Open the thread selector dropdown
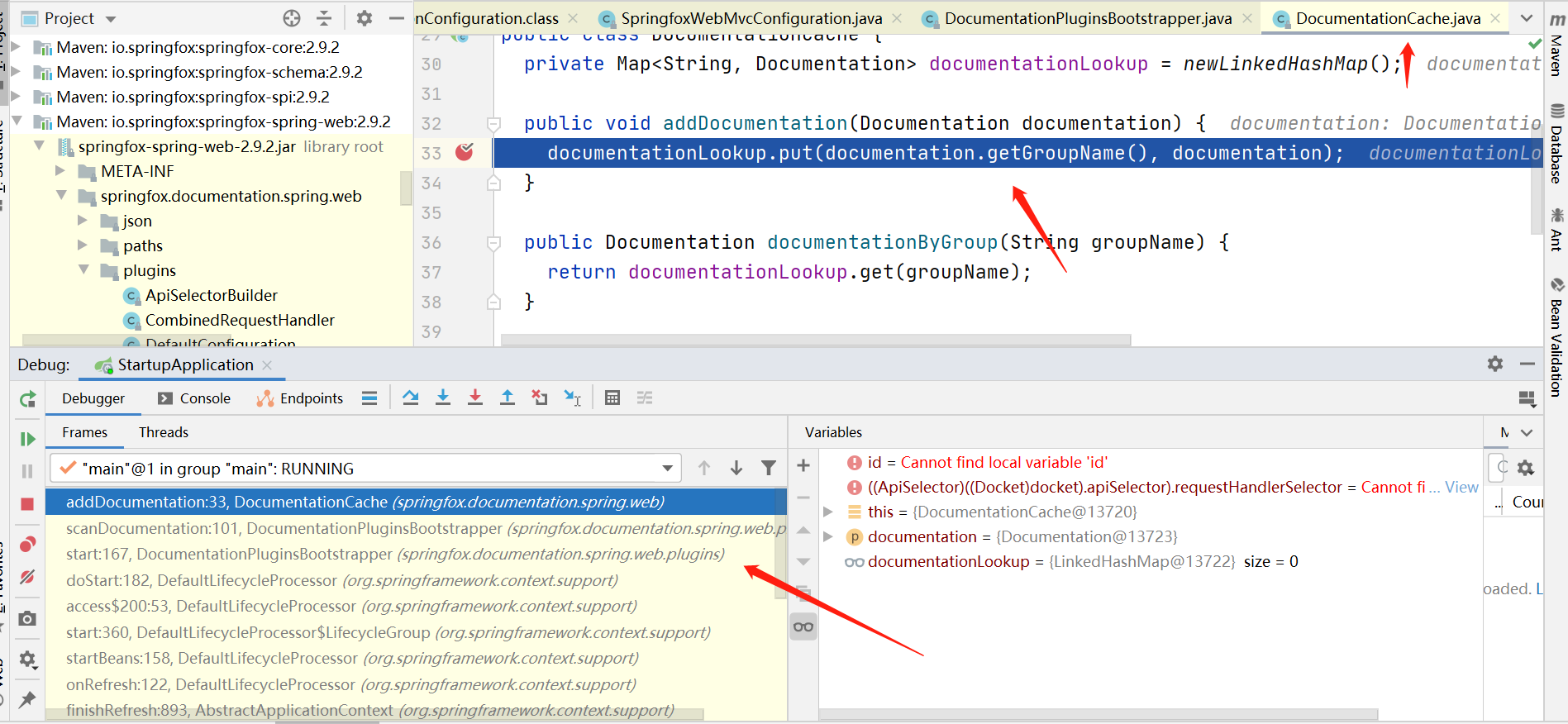The image size is (1568, 724). (x=667, y=469)
